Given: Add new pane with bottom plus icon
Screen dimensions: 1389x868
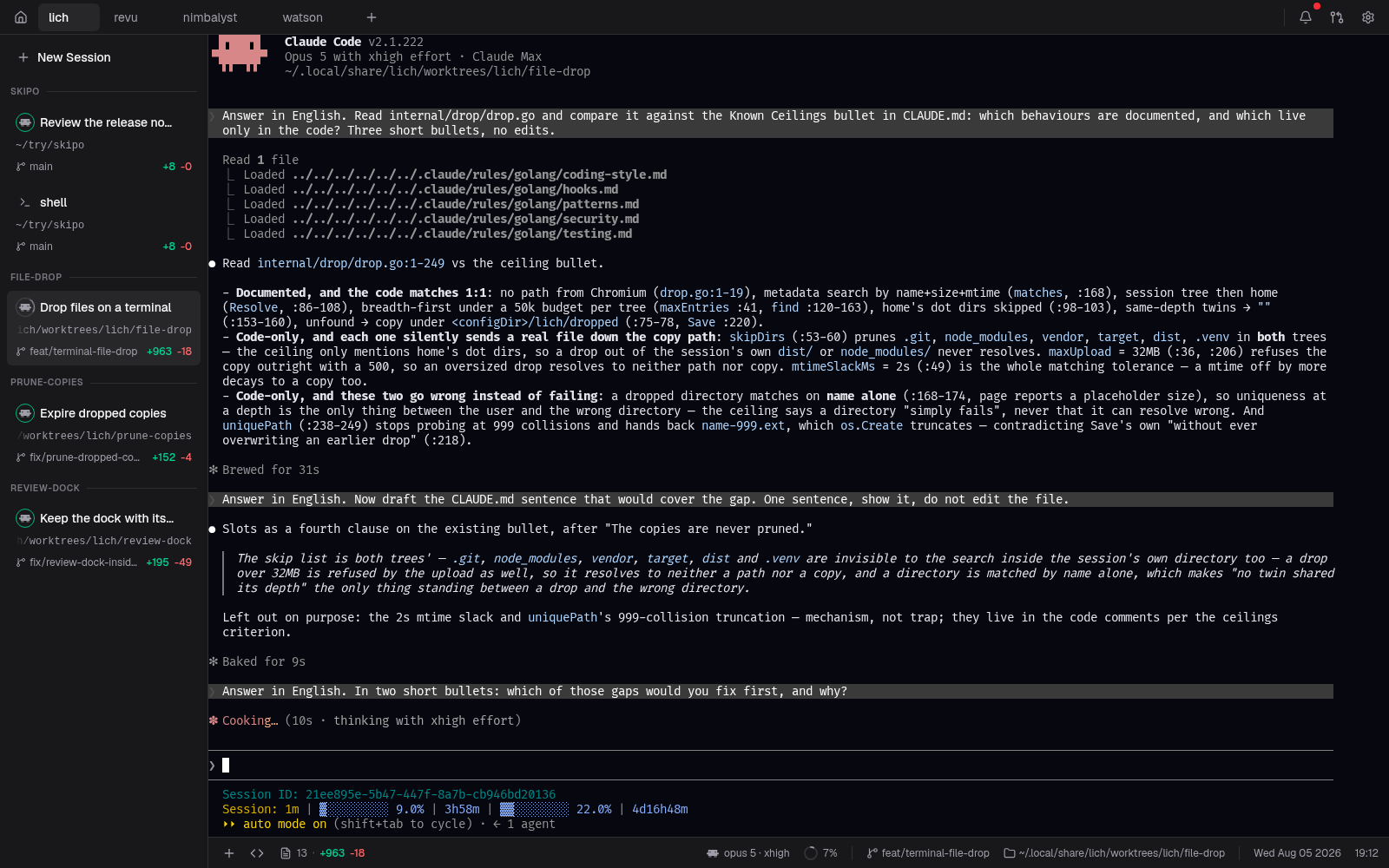Looking at the screenshot, I should 229,853.
